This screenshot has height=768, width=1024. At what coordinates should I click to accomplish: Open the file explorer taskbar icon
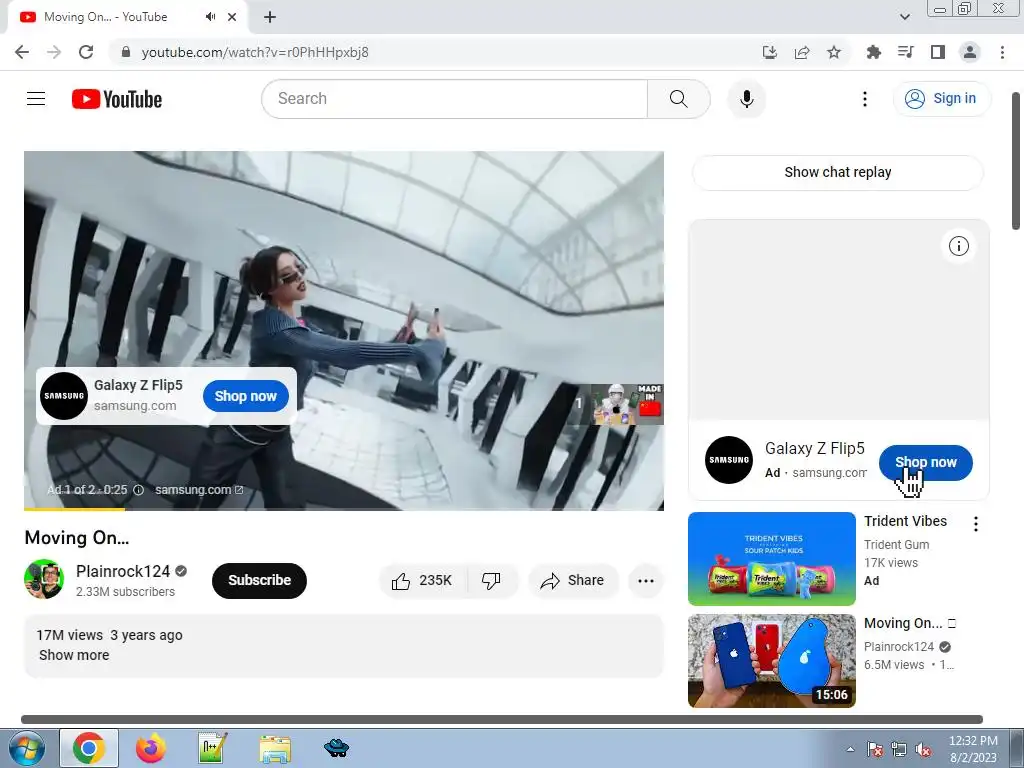pos(275,749)
